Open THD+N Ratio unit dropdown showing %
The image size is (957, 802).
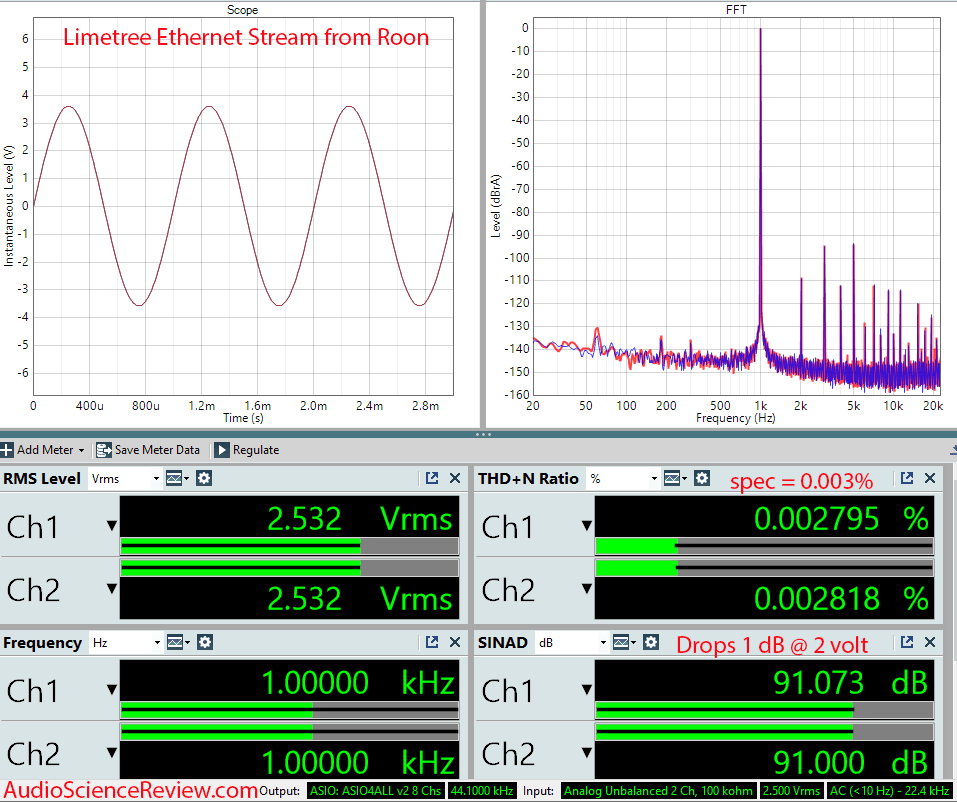point(623,479)
